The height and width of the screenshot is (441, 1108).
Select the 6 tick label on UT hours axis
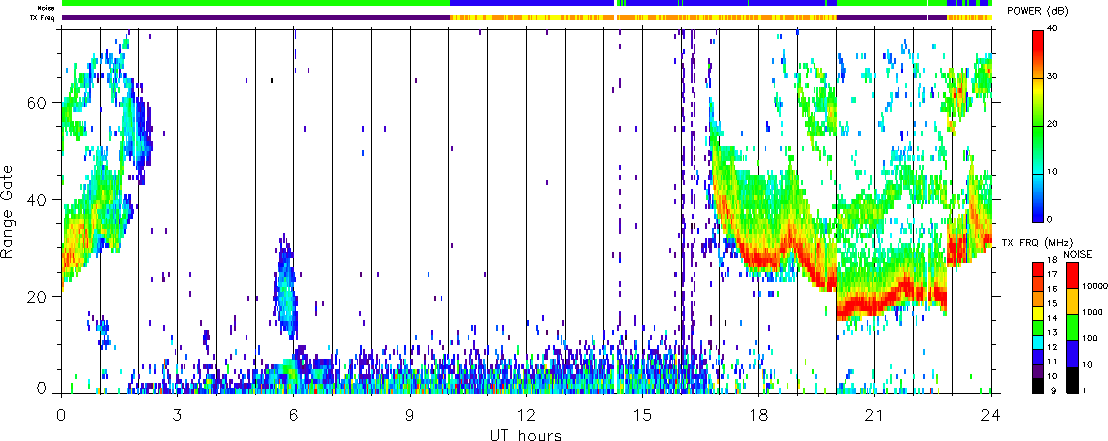[x=294, y=414]
